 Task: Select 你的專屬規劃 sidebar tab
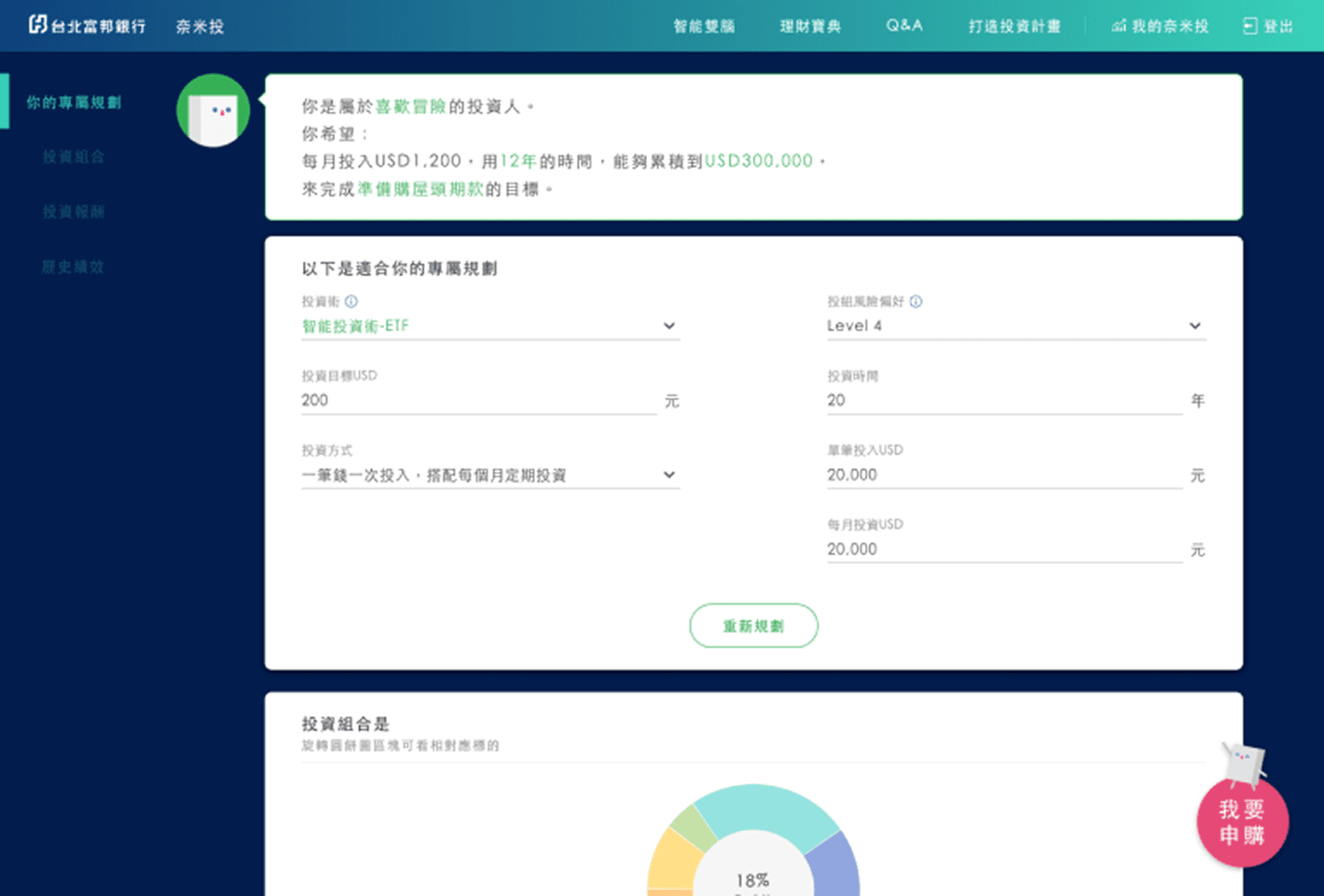(73, 103)
